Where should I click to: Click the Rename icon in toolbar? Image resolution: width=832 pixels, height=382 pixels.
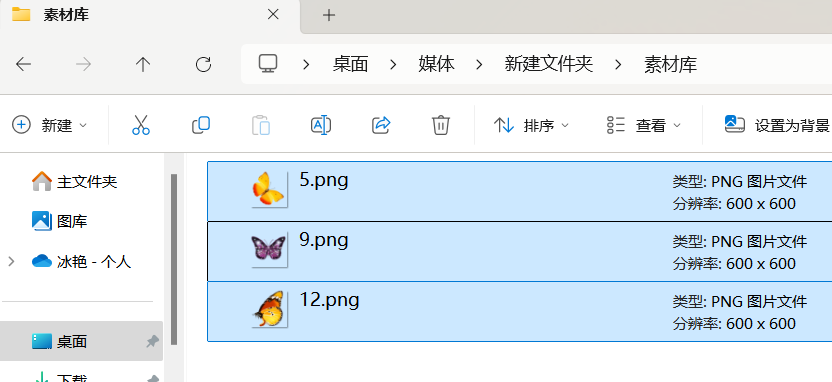pyautogui.click(x=321, y=125)
